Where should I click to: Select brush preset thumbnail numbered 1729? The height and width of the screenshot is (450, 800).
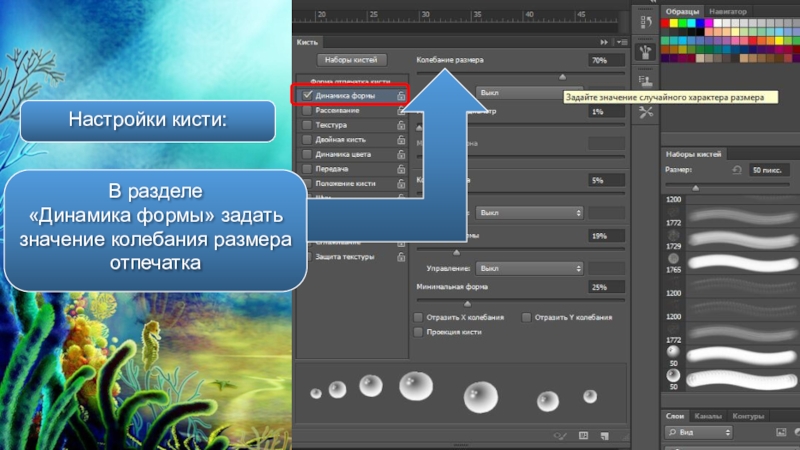click(x=673, y=236)
